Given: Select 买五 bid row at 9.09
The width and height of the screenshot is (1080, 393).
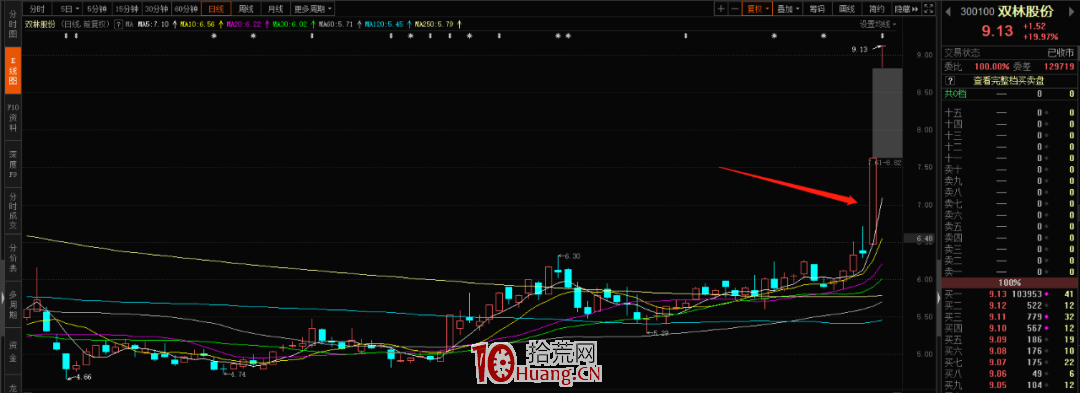Looking at the screenshot, I should click(x=1009, y=339).
